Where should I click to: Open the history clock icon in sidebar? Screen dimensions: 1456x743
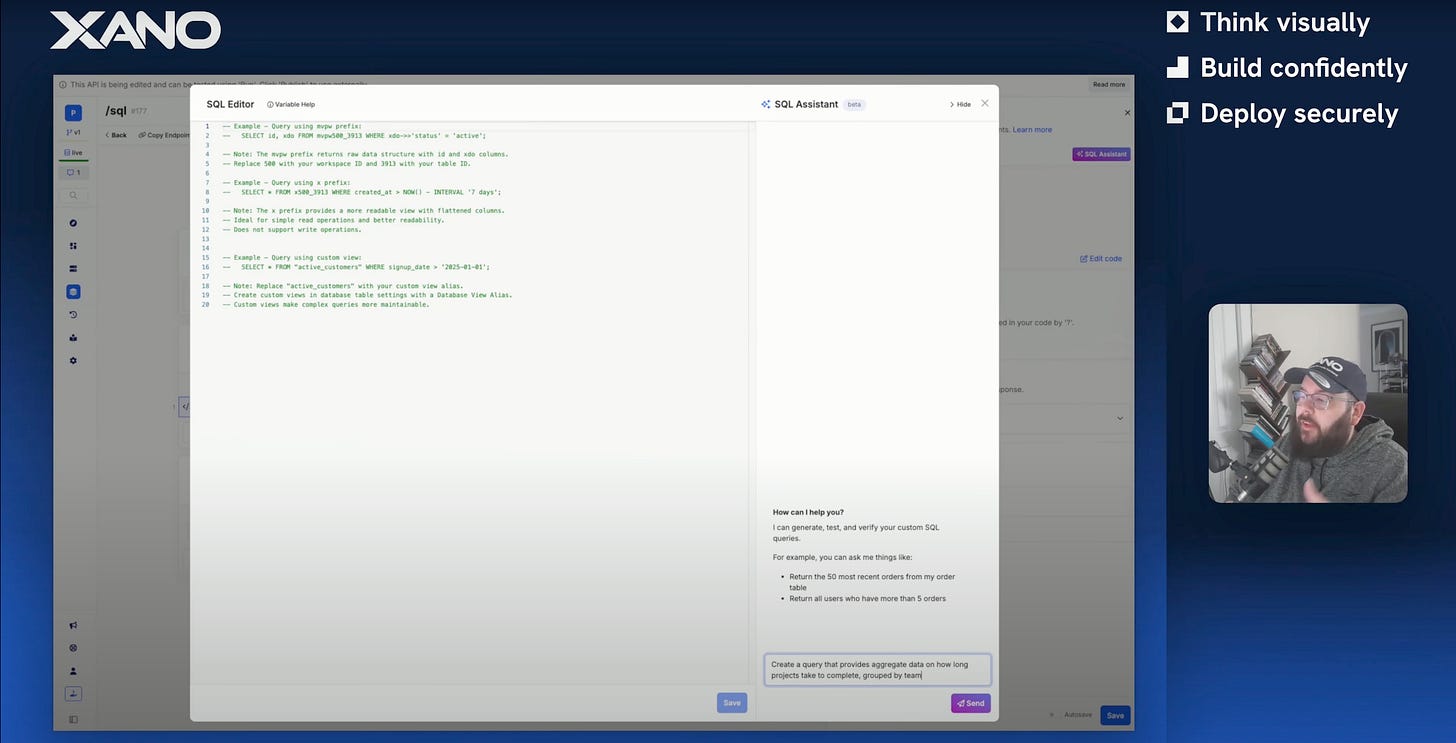tap(73, 315)
